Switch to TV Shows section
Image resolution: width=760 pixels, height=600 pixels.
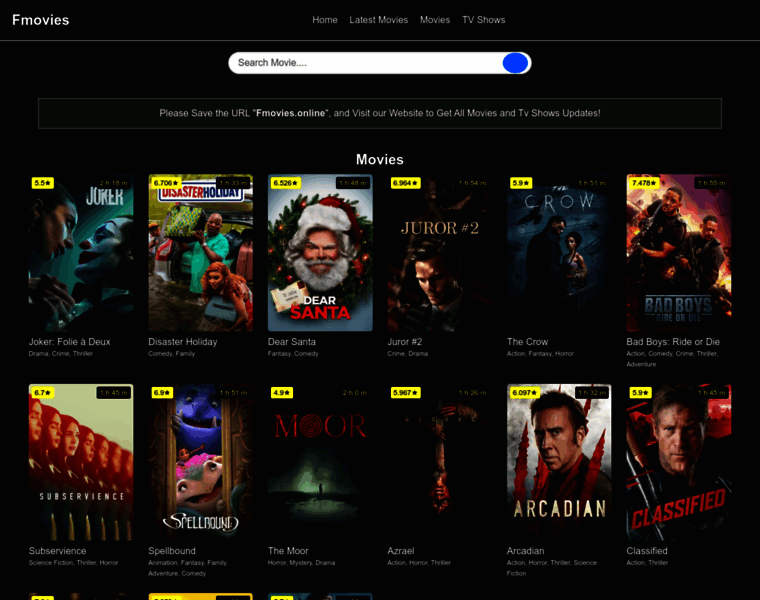point(484,20)
